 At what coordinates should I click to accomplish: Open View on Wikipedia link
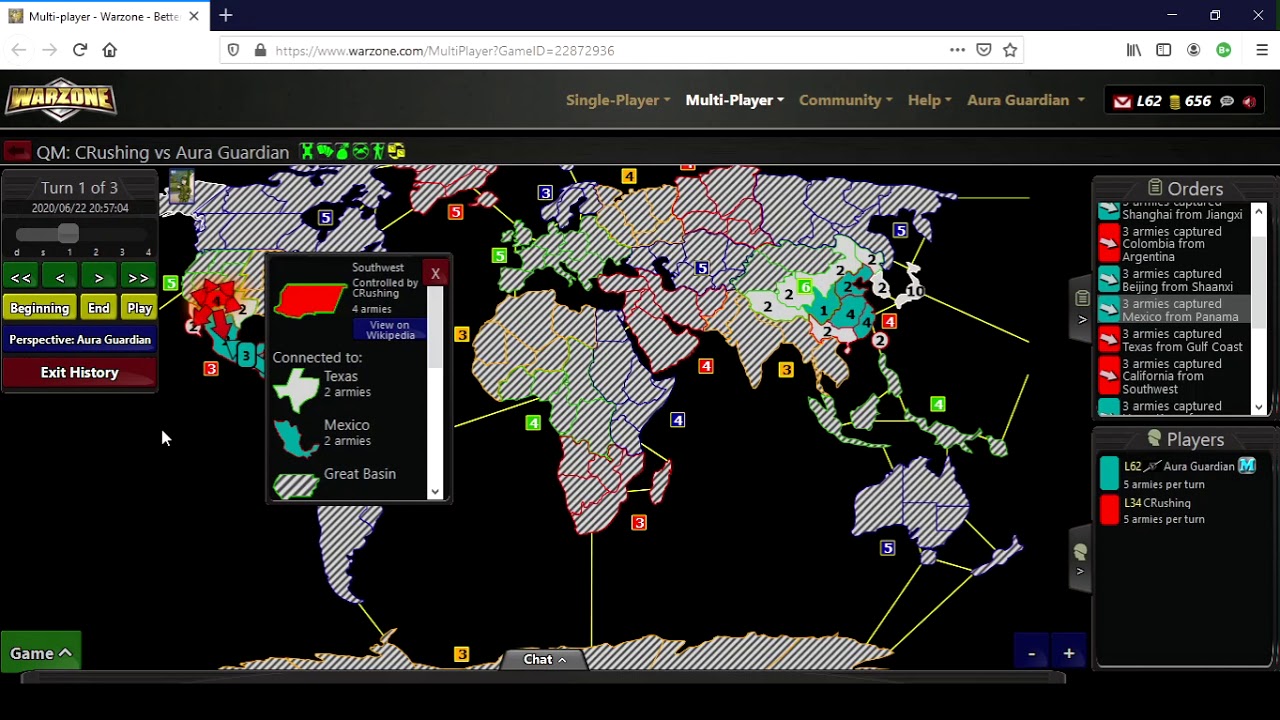(390, 330)
